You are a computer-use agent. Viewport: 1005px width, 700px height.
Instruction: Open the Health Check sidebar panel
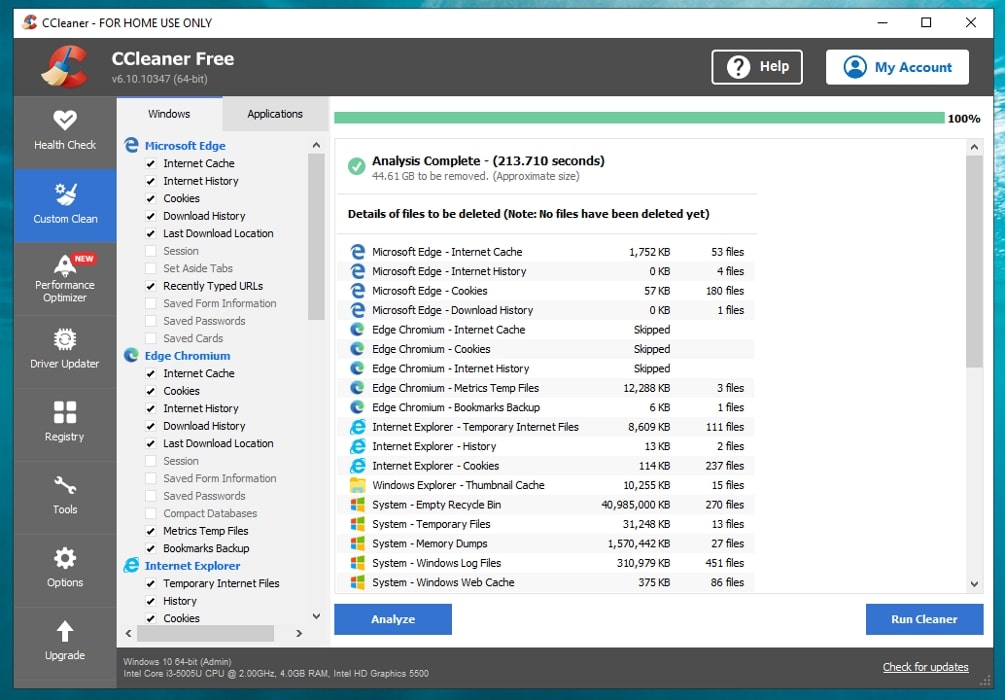point(64,133)
